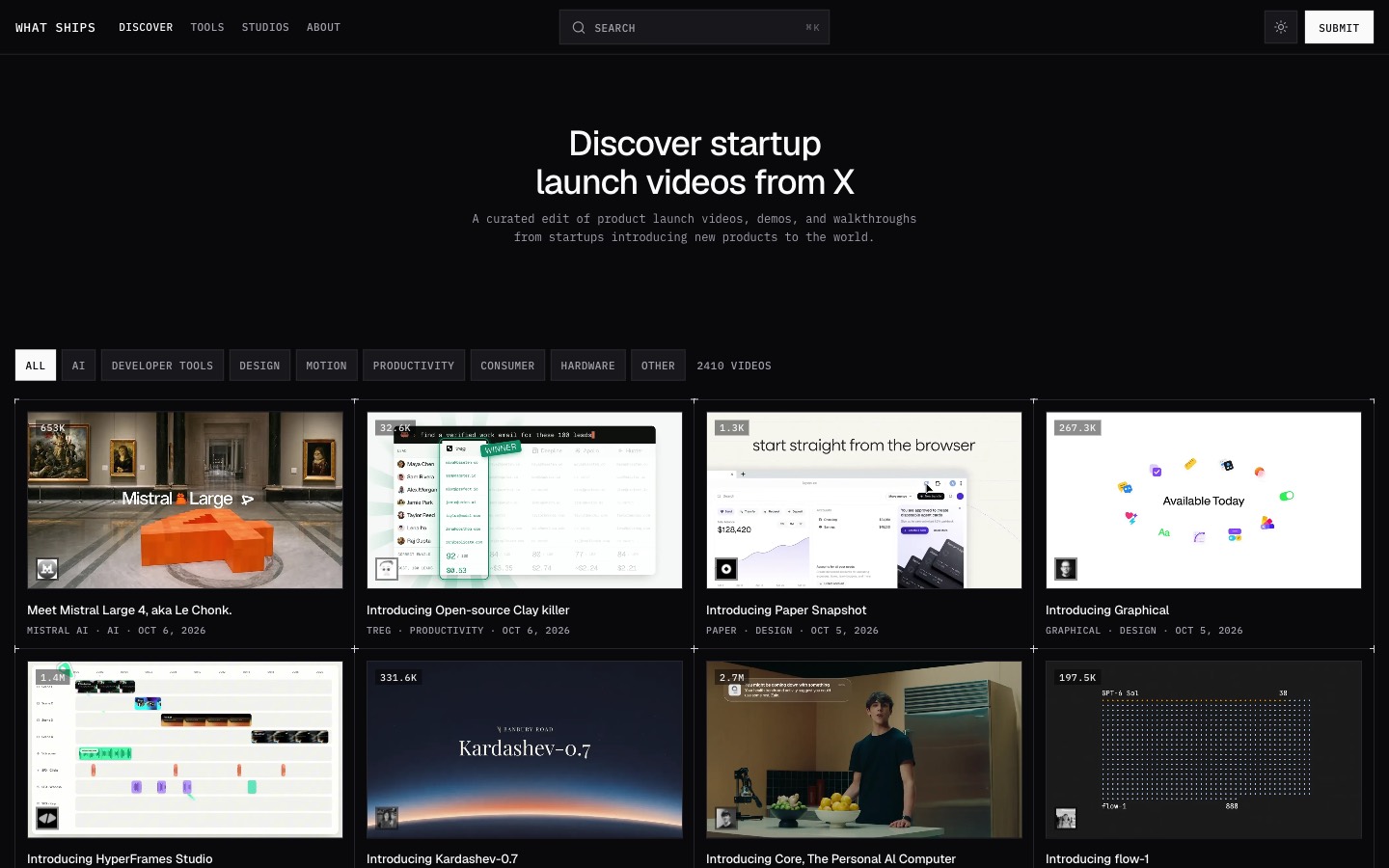Open the Studios nav item

point(265,27)
